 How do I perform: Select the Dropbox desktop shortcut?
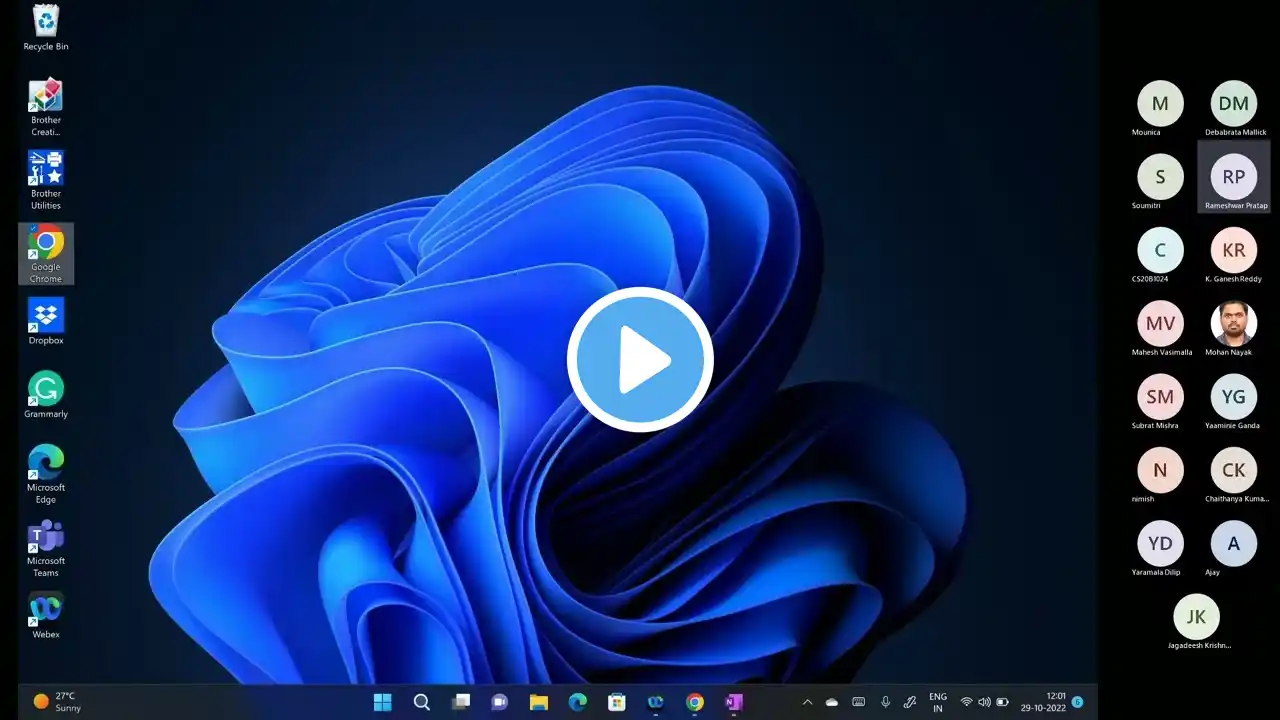46,322
